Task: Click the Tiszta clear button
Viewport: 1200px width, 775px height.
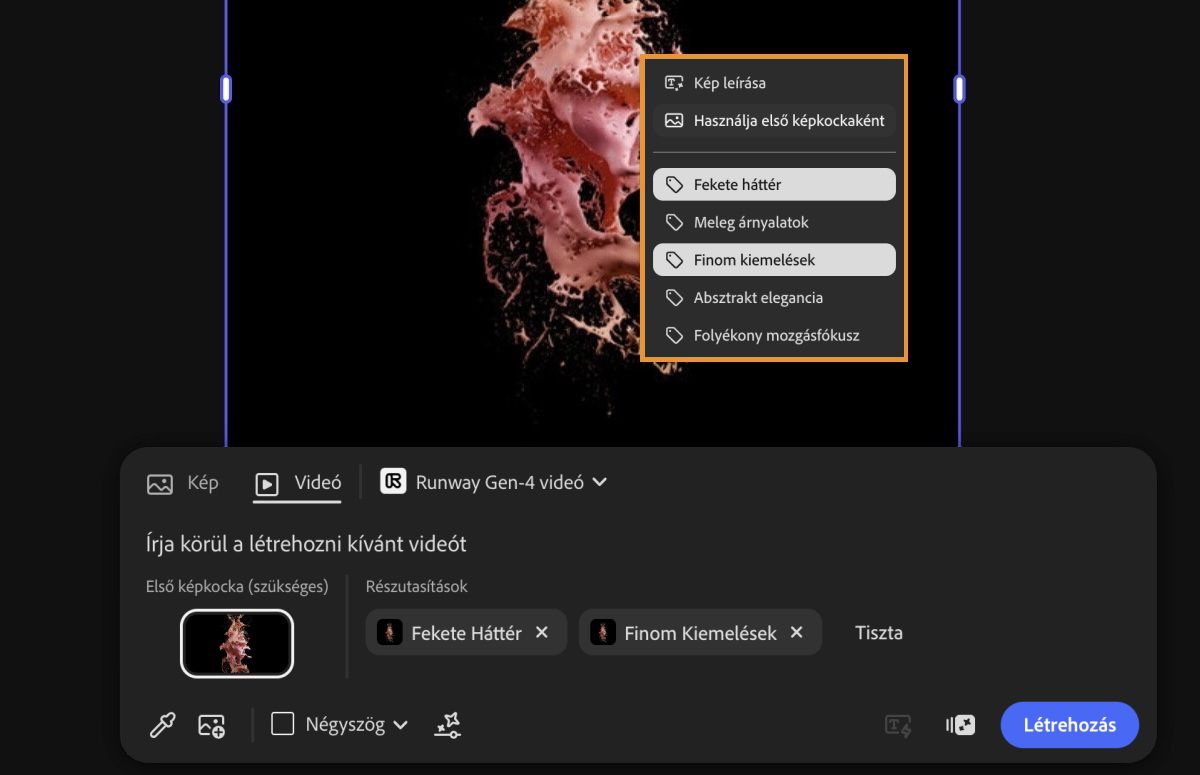Action: tap(879, 633)
